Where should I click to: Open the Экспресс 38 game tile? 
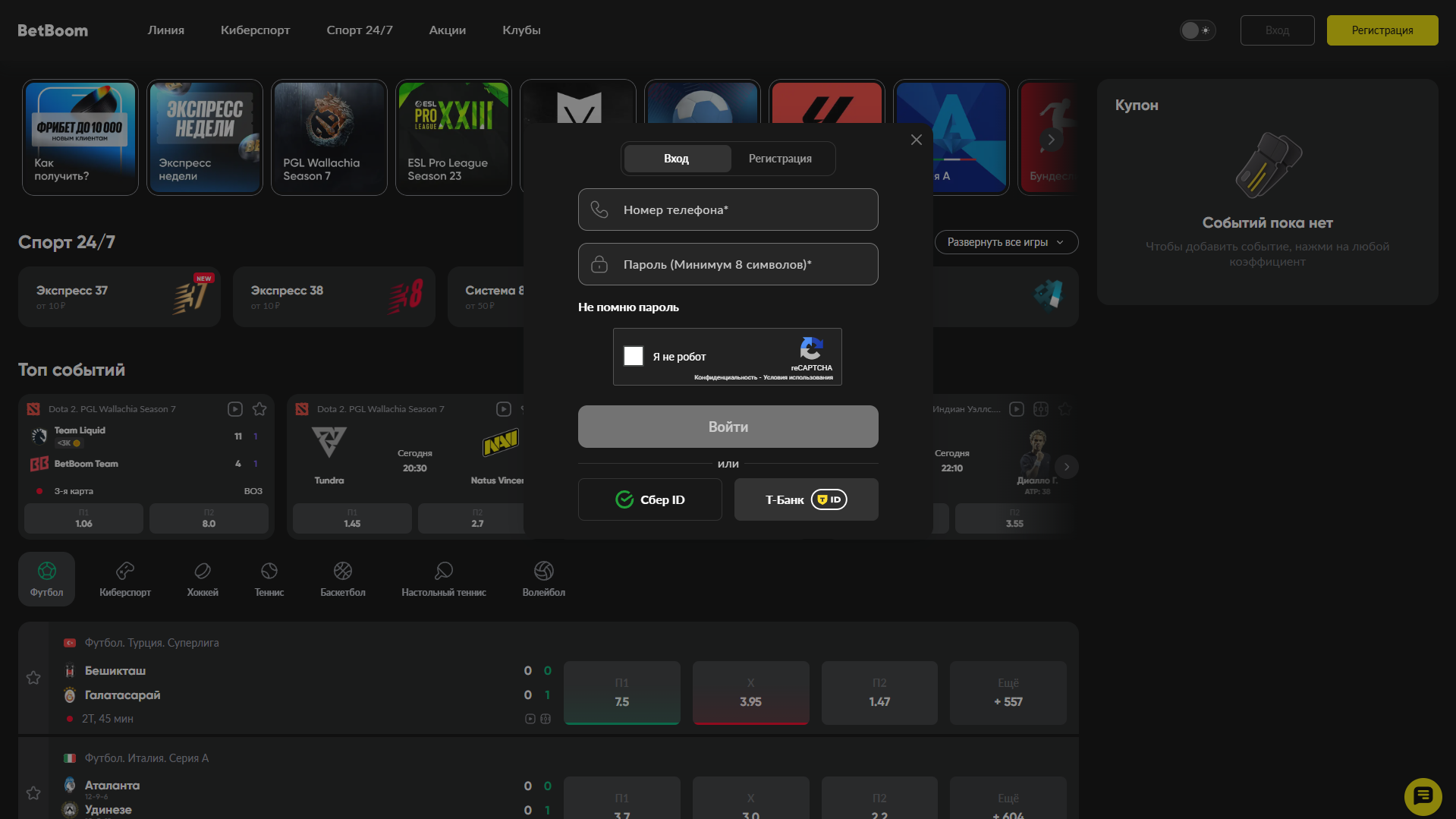pos(334,297)
